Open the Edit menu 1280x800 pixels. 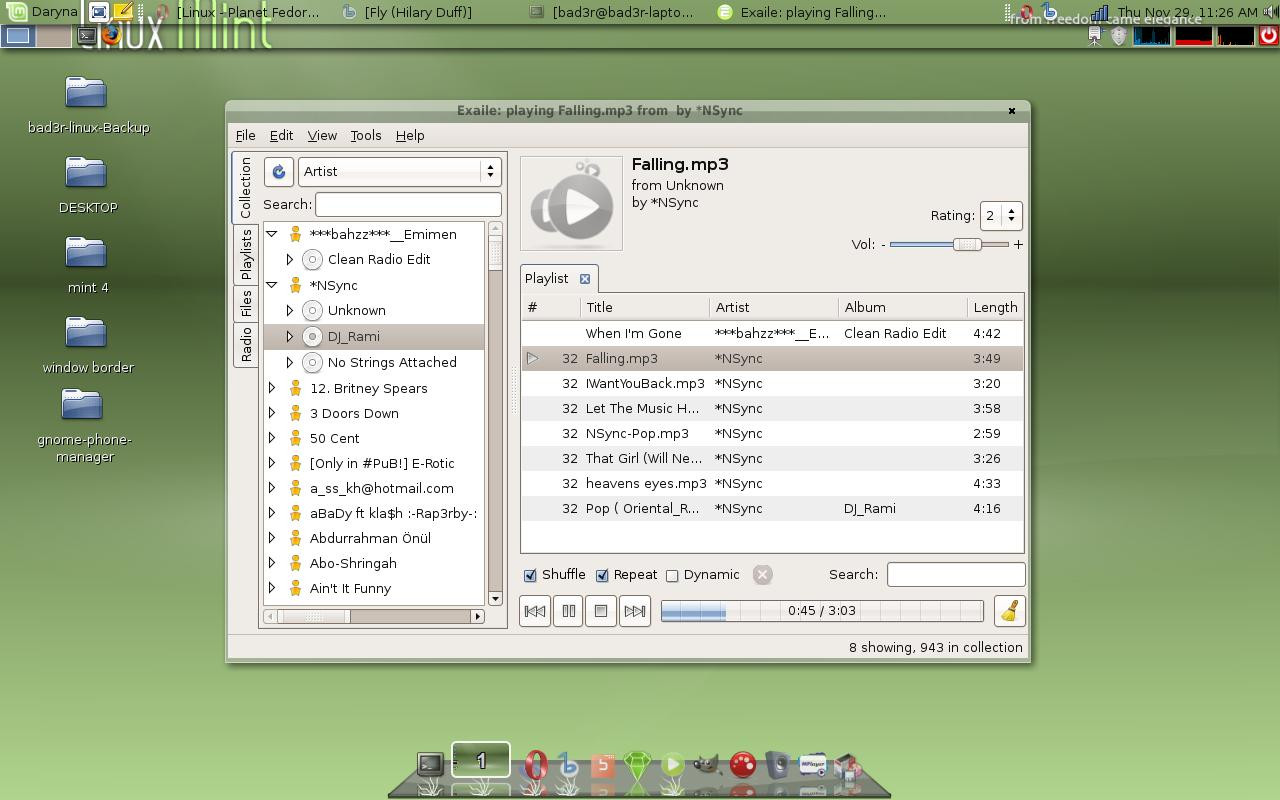point(281,135)
